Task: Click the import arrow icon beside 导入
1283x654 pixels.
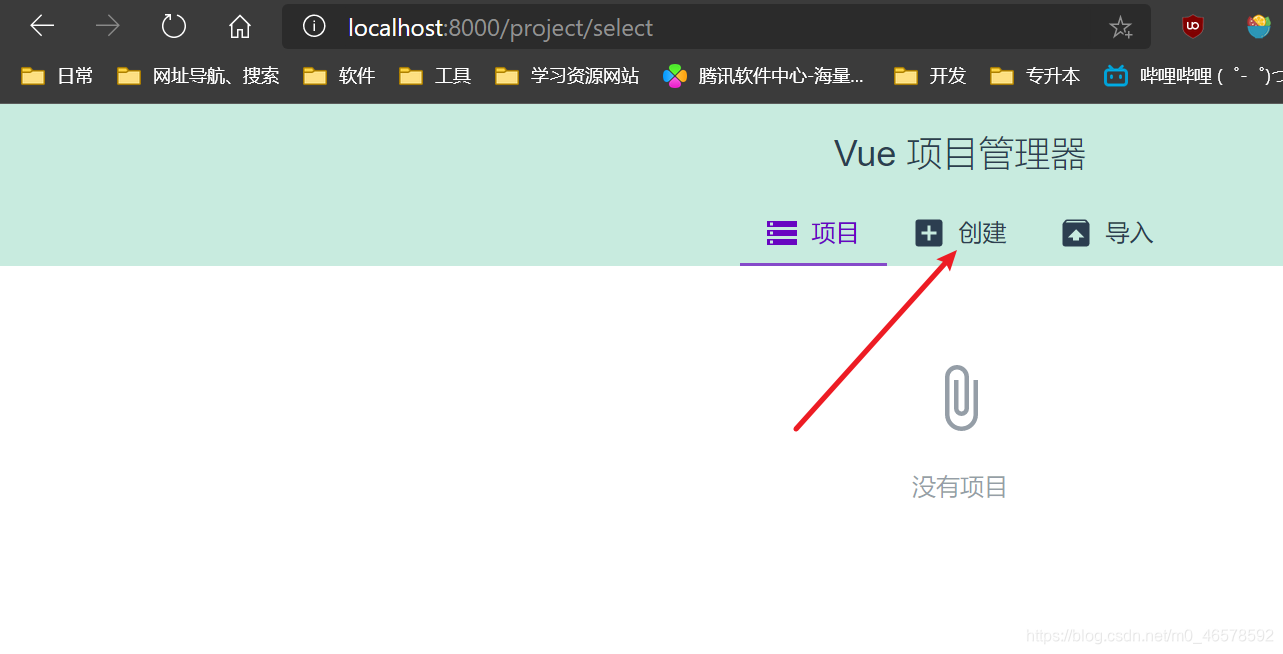Action: tap(1075, 232)
